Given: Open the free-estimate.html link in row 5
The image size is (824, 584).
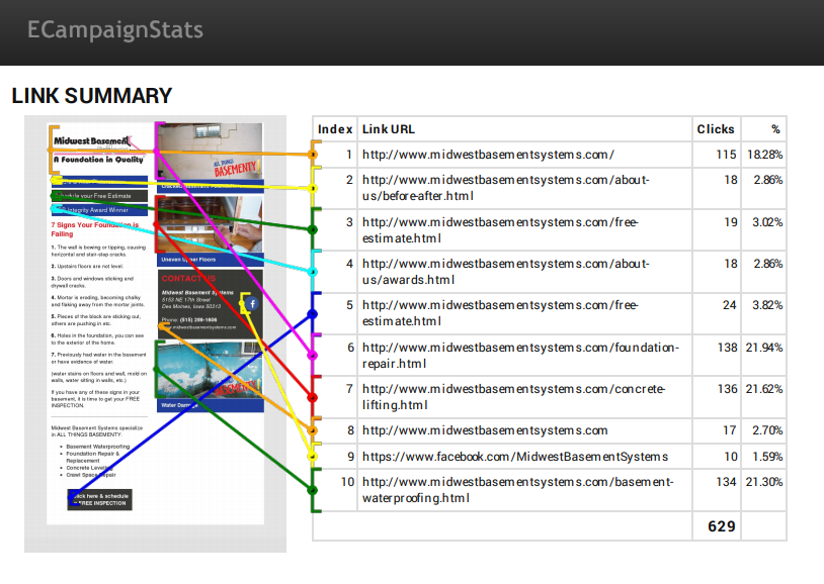Looking at the screenshot, I should (500, 313).
